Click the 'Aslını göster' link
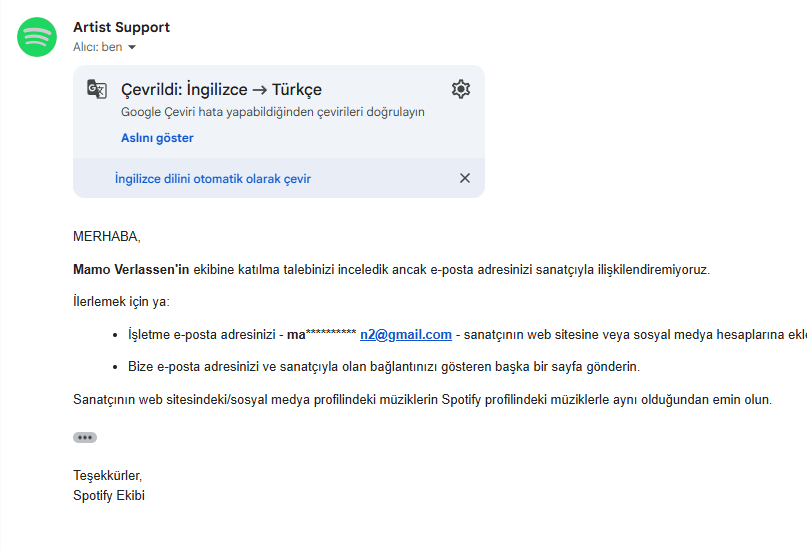Screen dimensions: 807x549 tap(157, 138)
